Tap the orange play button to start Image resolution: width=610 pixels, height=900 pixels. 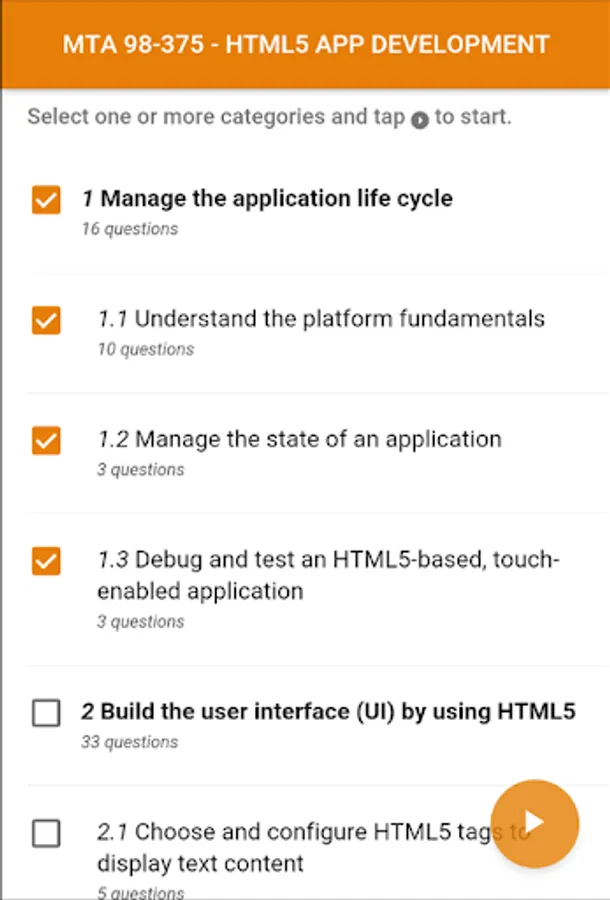pos(535,823)
